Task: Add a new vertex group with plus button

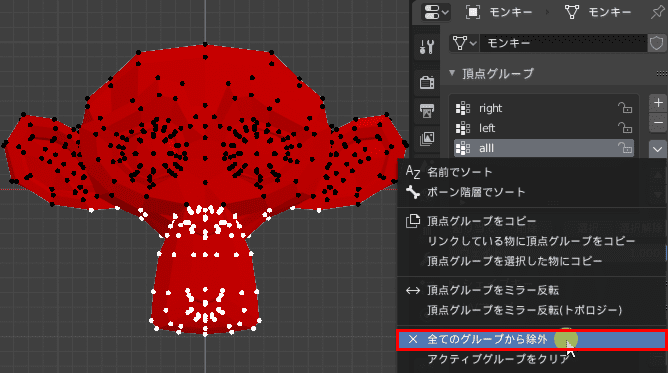Action: coord(658,103)
